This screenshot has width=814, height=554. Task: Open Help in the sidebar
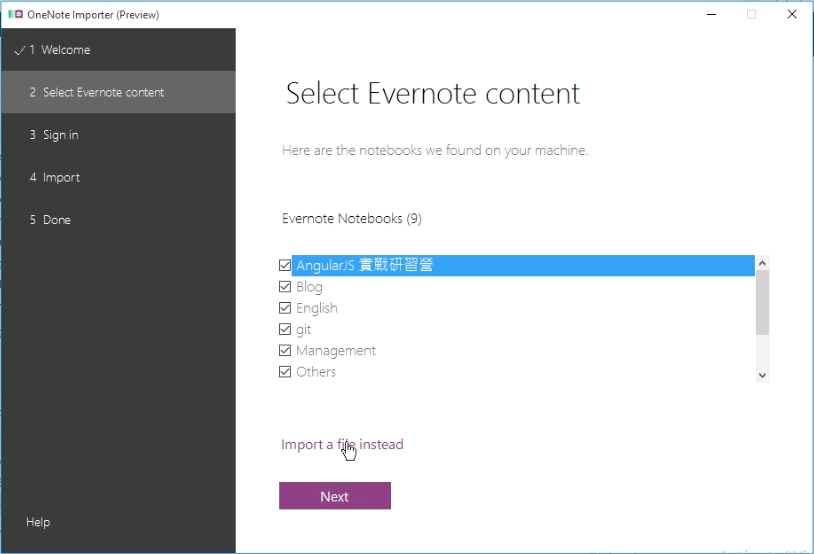point(38,522)
